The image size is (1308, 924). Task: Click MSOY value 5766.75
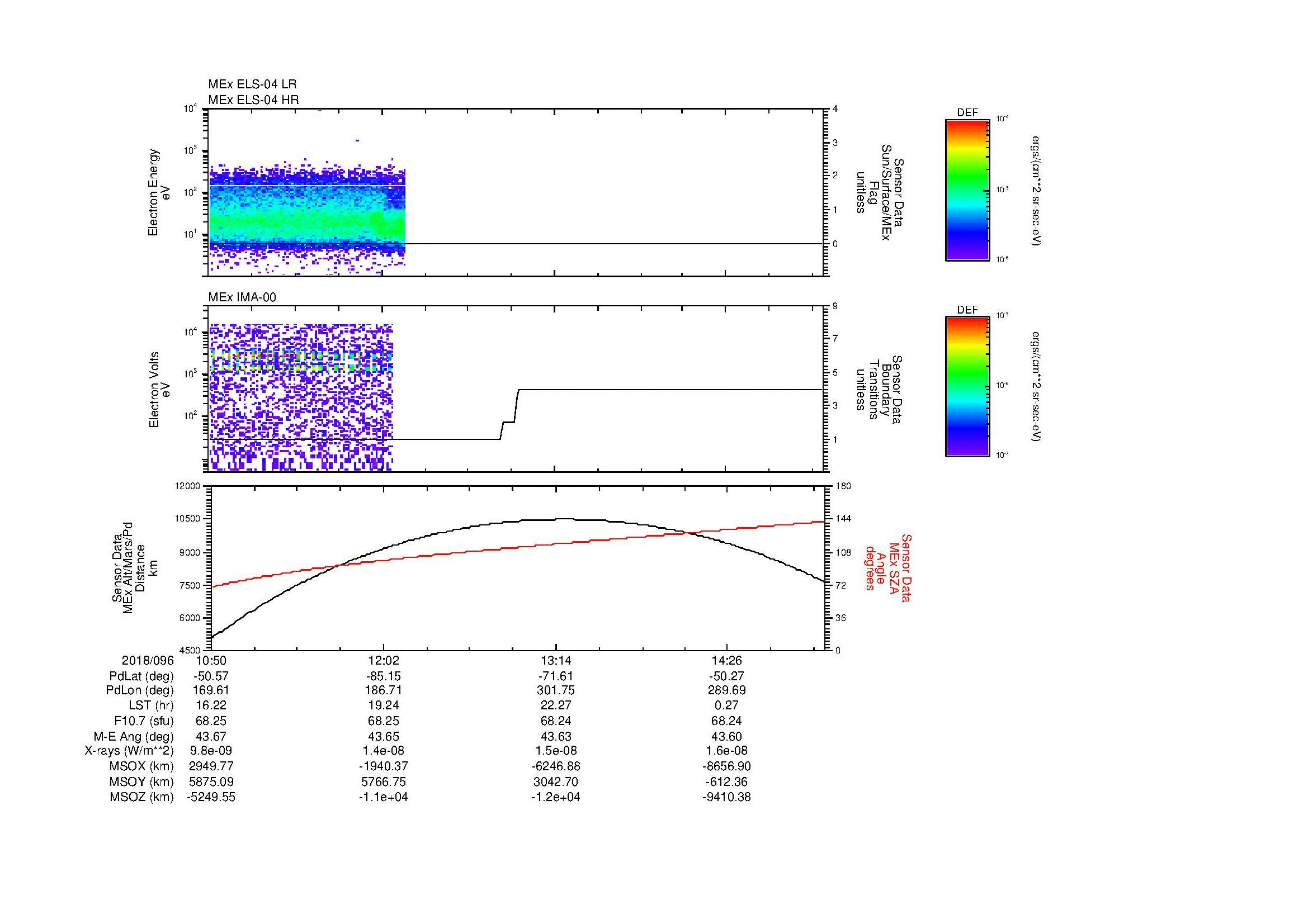coord(384,782)
